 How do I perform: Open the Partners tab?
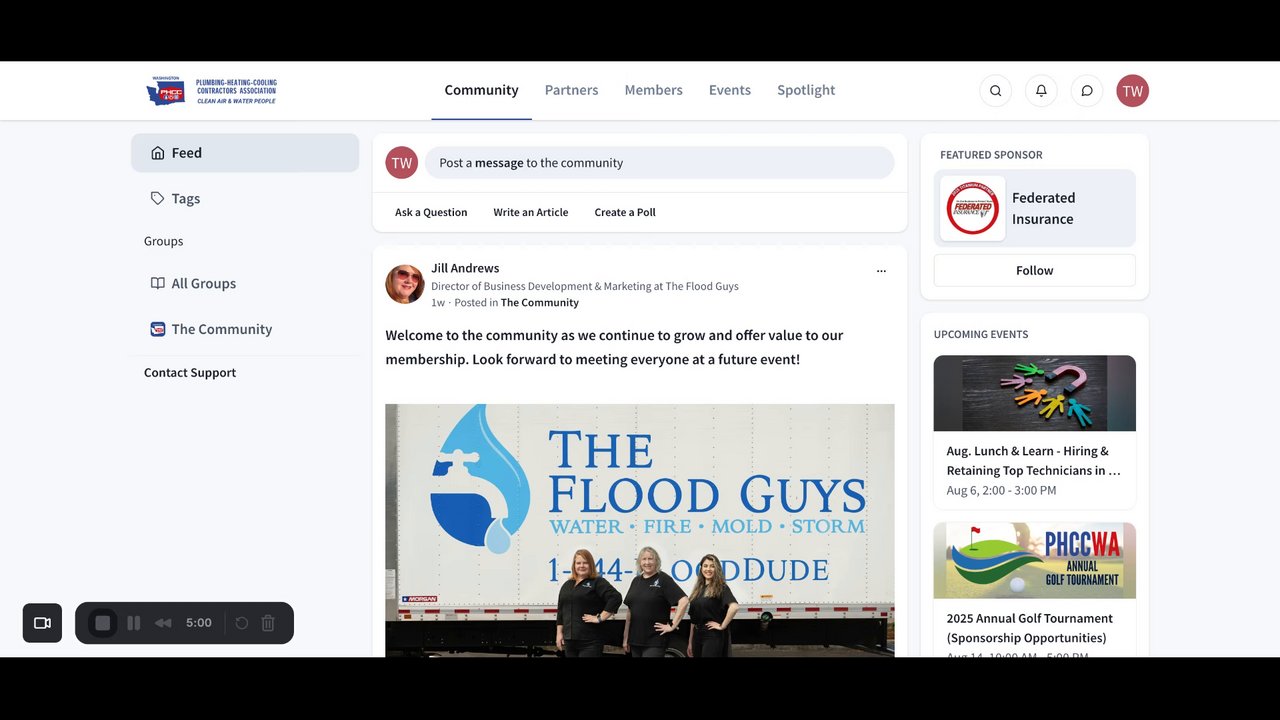tap(572, 90)
